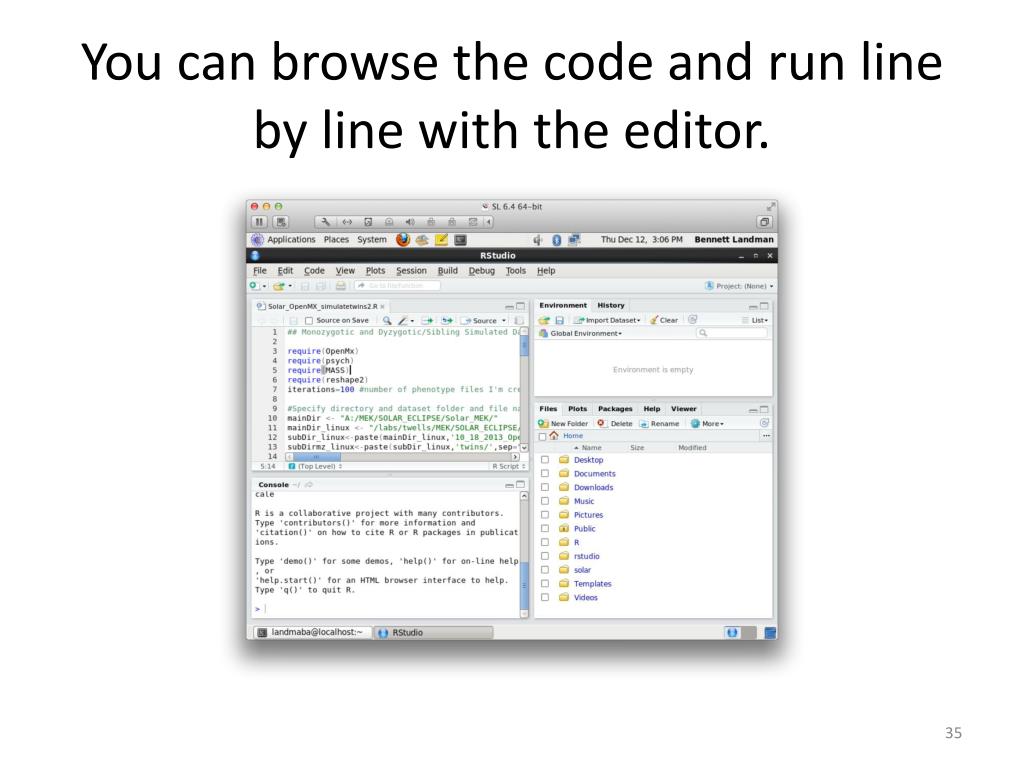Open the R Script file type selector
The height and width of the screenshot is (768, 1024).
(x=508, y=466)
